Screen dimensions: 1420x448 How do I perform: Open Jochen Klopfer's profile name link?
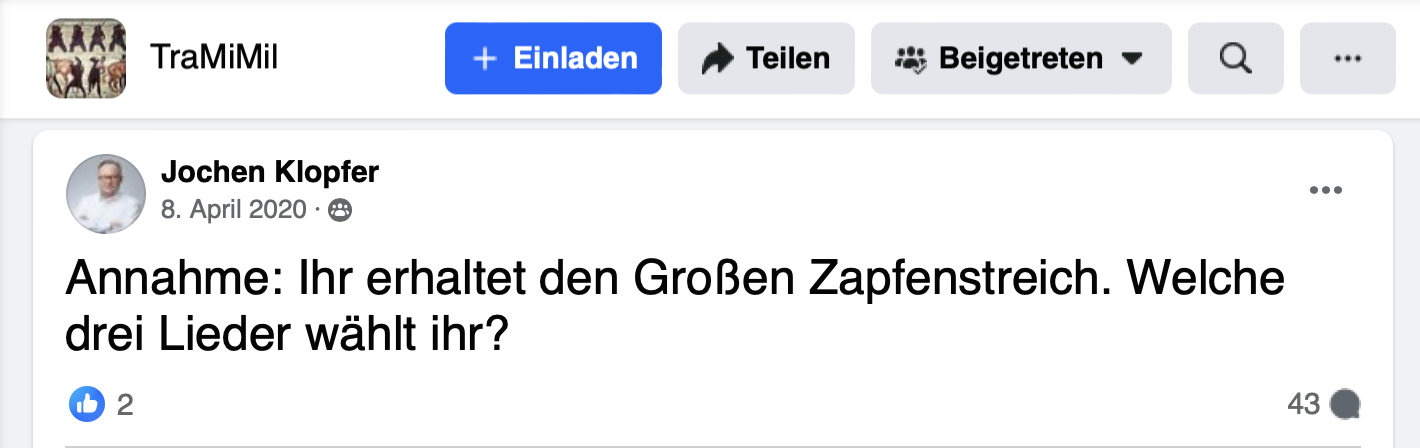[x=269, y=173]
